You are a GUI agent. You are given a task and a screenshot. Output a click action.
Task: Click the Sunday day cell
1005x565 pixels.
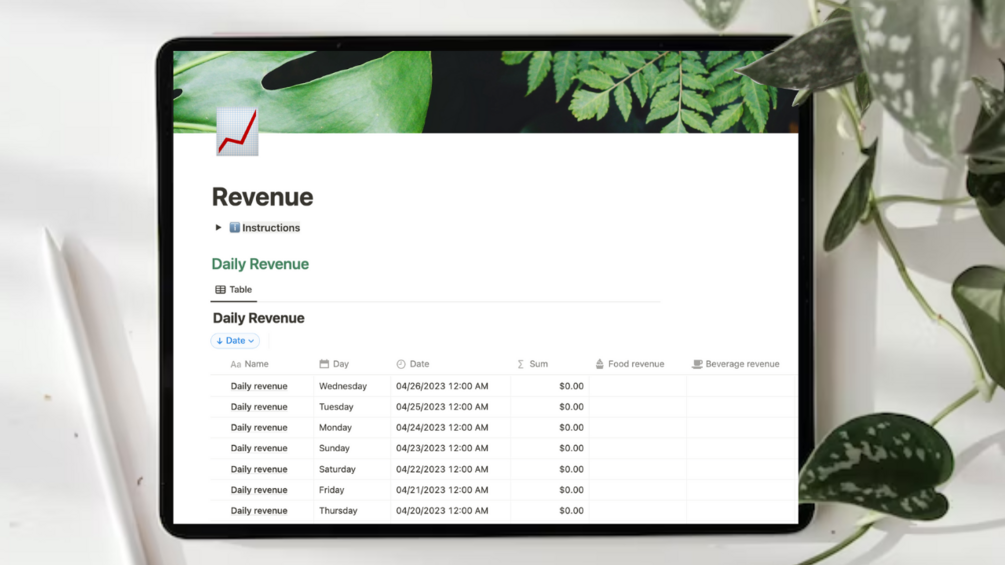click(x=352, y=448)
